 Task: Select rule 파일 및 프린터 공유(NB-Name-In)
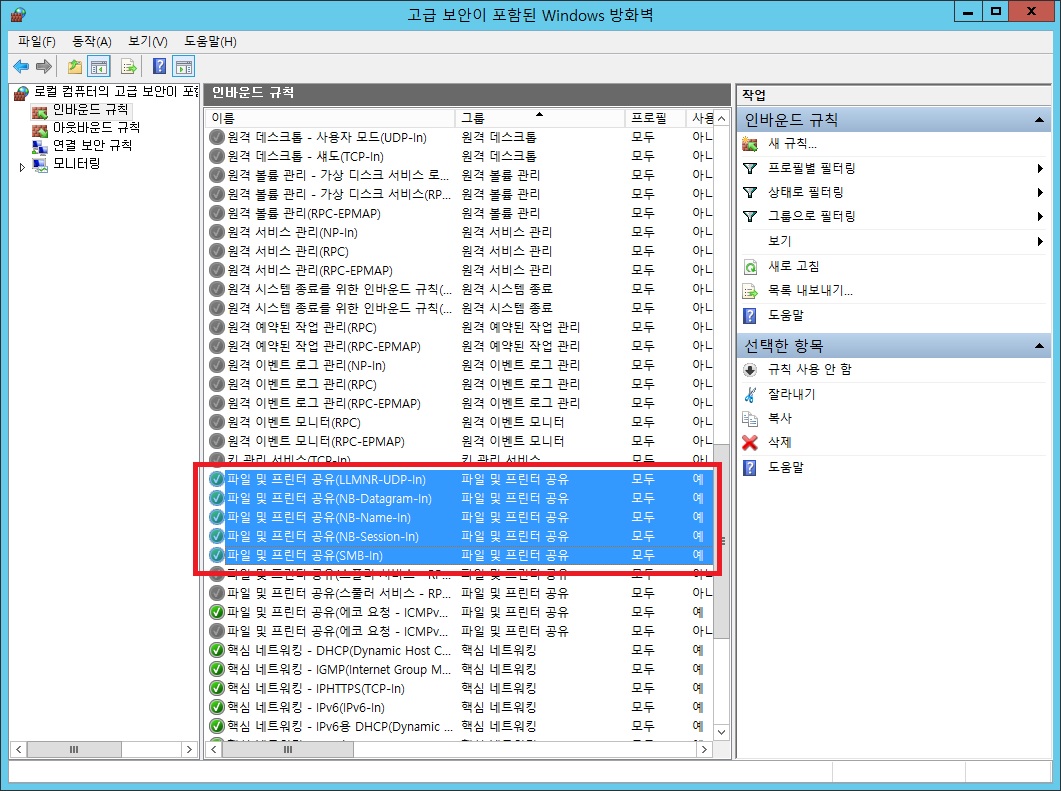coord(460,517)
